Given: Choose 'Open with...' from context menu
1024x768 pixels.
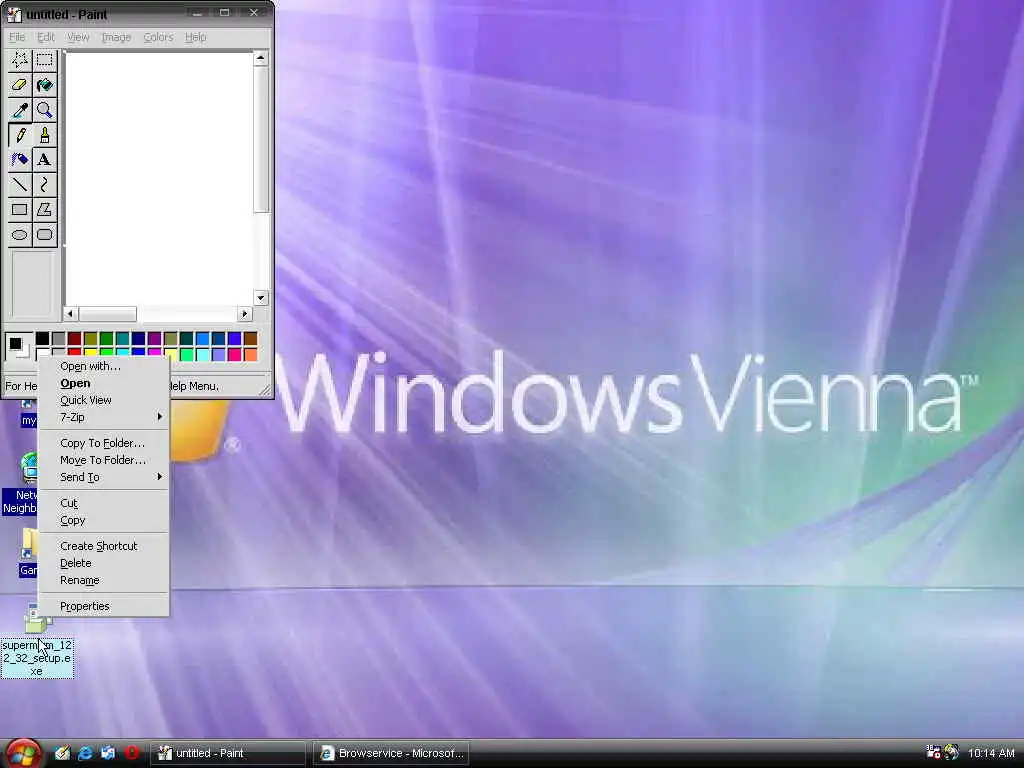Looking at the screenshot, I should (104, 366).
